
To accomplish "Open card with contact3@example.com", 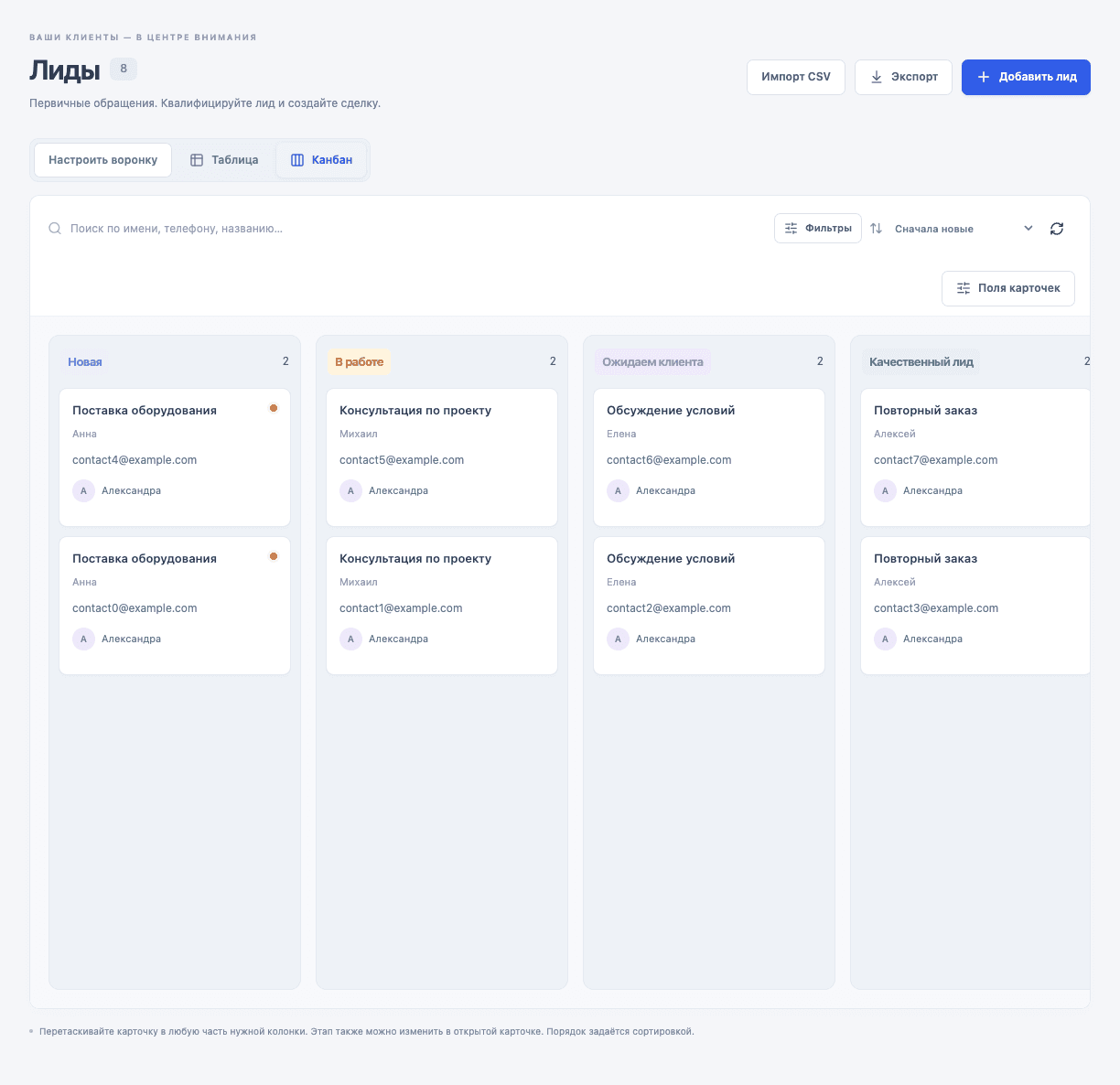I will coord(975,606).
